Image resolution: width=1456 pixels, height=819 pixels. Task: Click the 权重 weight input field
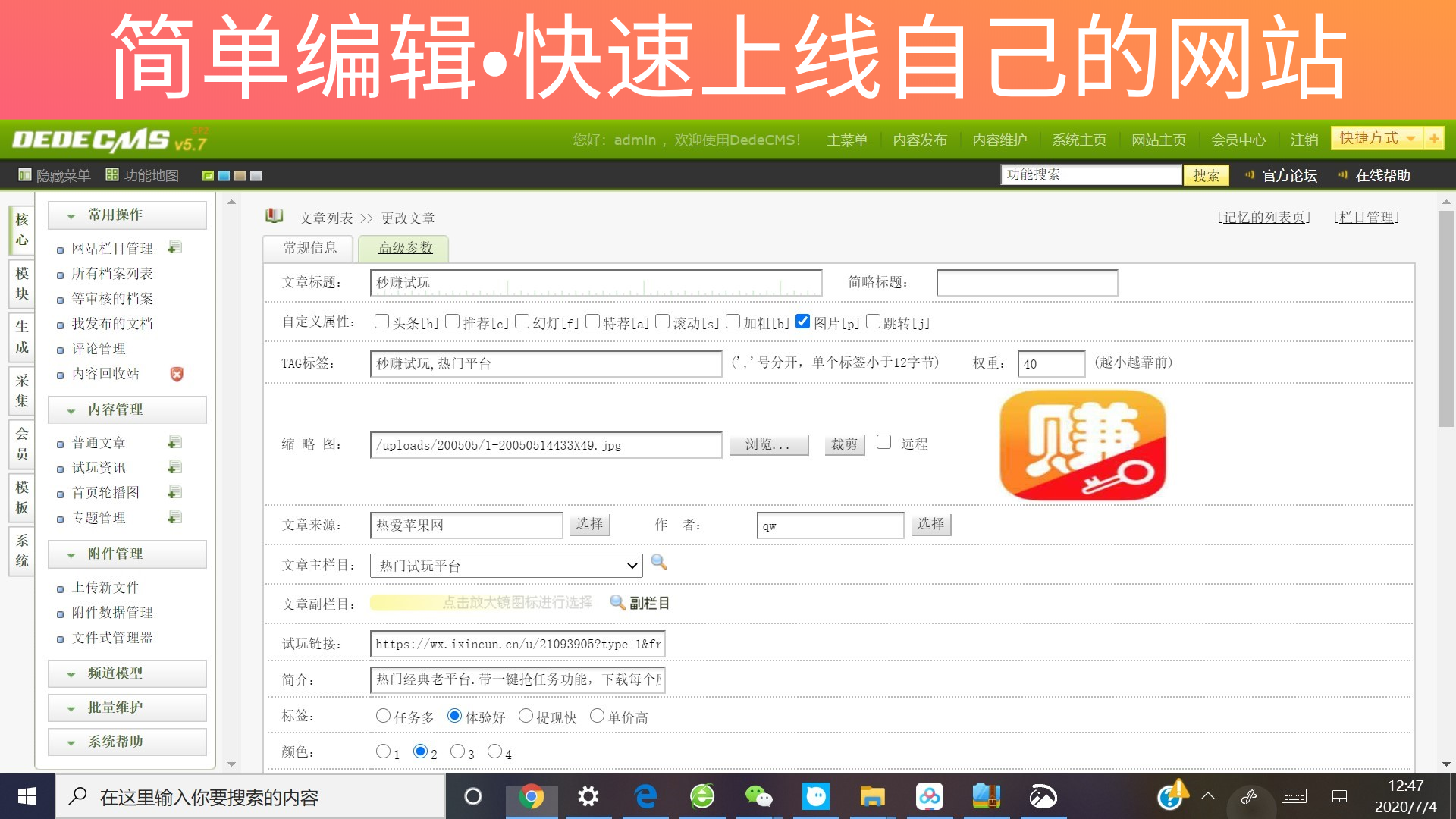tap(1051, 363)
